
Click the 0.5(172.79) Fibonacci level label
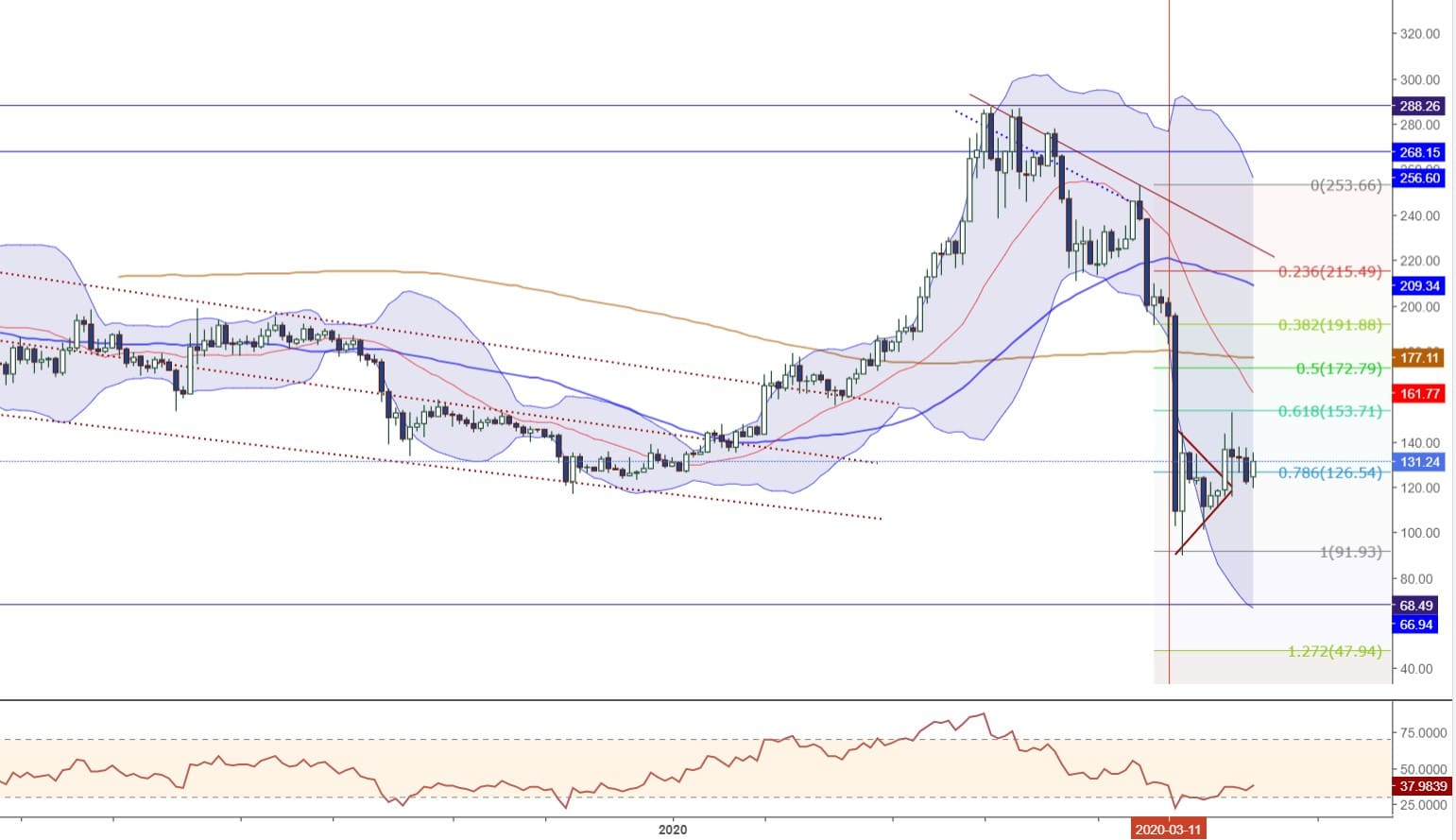tap(1338, 369)
